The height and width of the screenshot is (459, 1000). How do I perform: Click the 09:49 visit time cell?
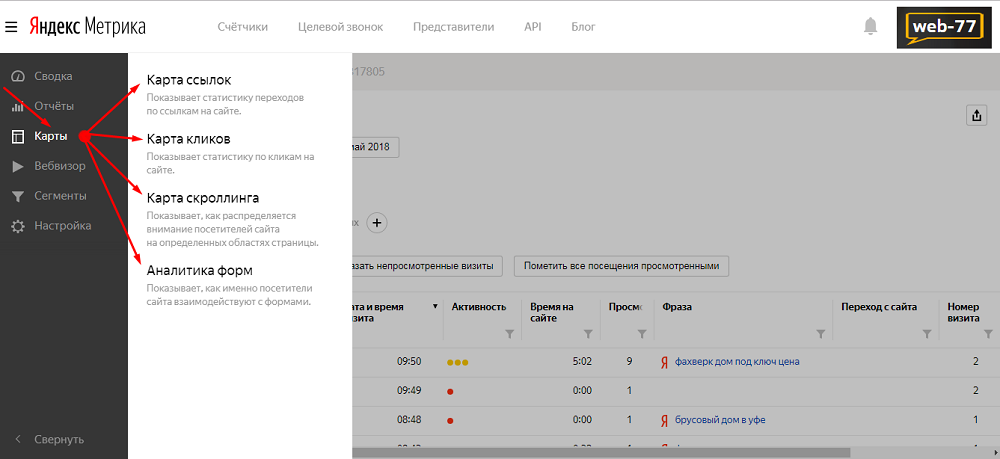click(409, 391)
